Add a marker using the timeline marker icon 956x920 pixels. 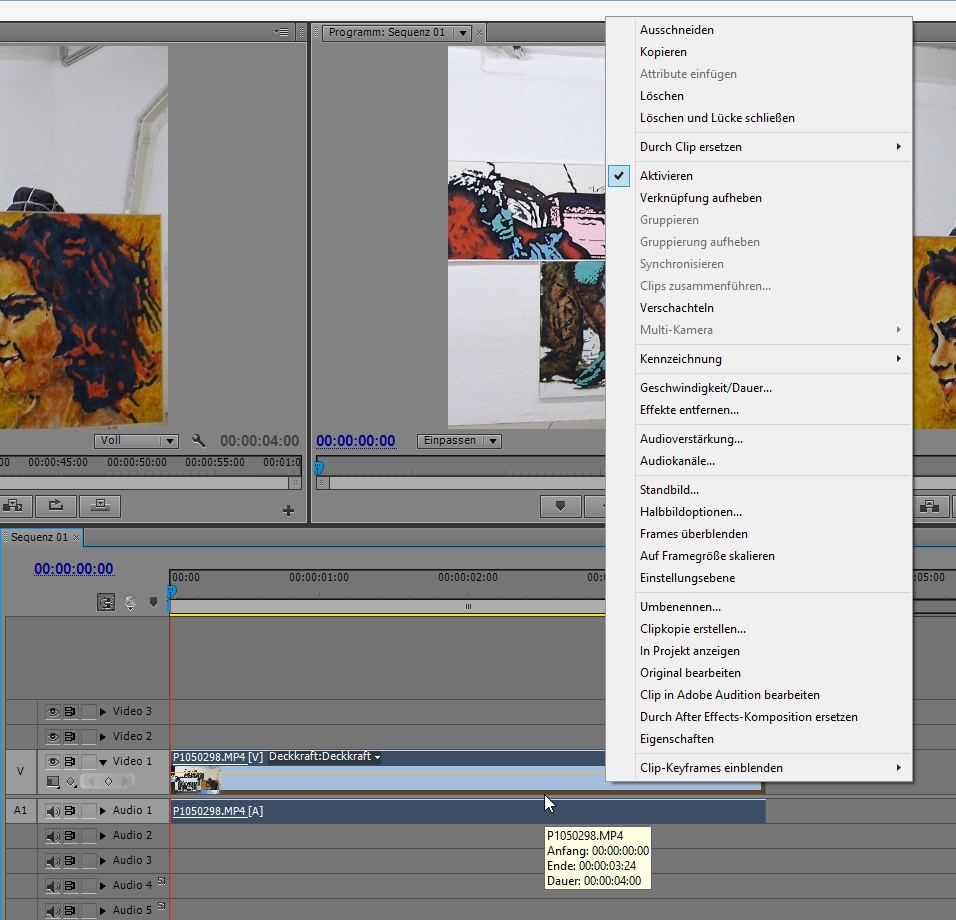click(x=153, y=602)
